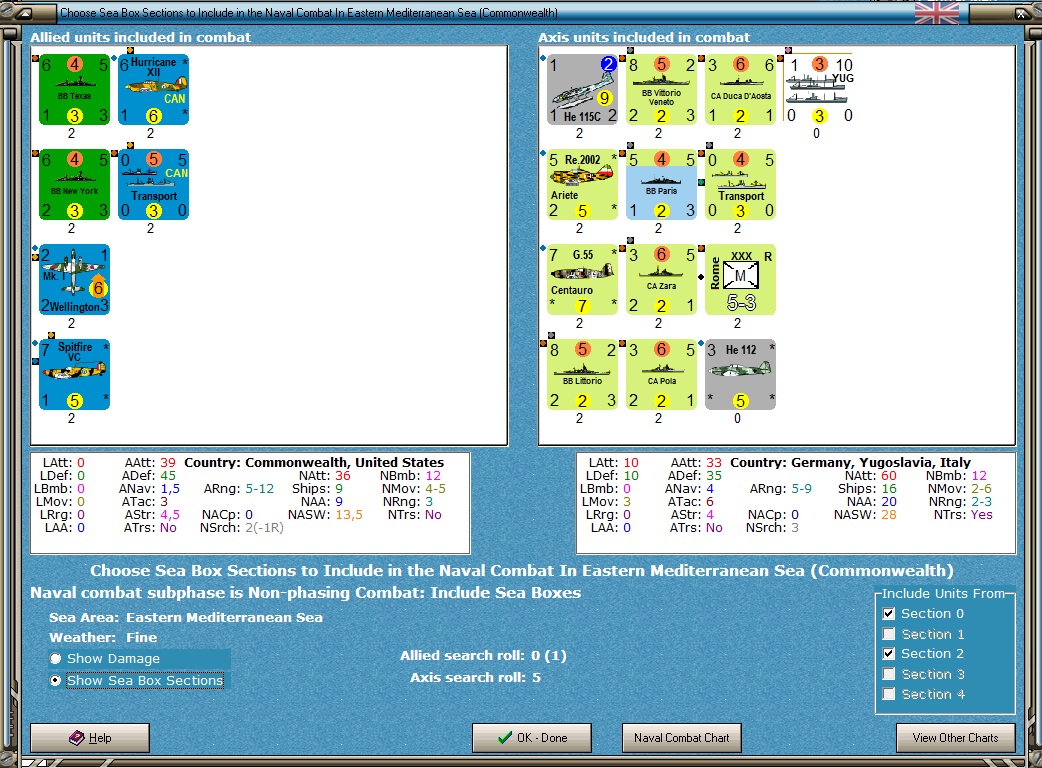
Task: Click the Allied NAtt value 36
Action: tap(343, 476)
